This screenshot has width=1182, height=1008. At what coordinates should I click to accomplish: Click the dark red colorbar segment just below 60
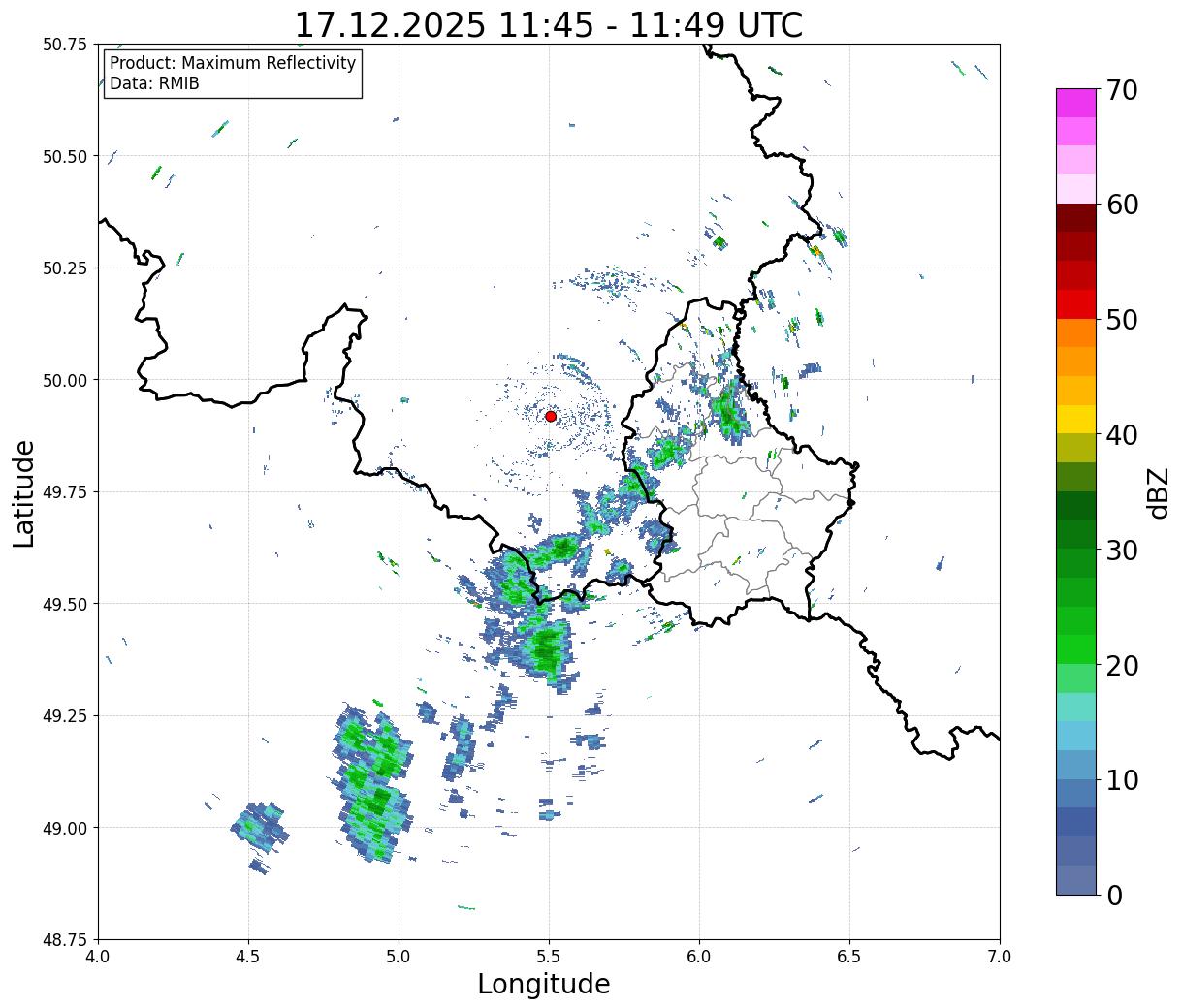1075,218
